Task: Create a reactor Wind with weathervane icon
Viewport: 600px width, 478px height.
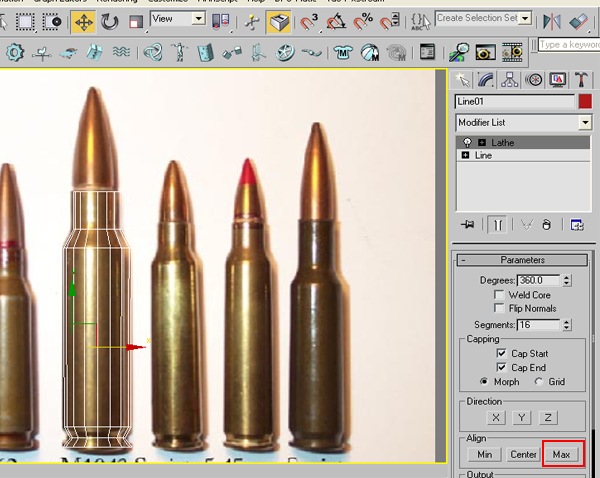Action: click(x=42, y=53)
